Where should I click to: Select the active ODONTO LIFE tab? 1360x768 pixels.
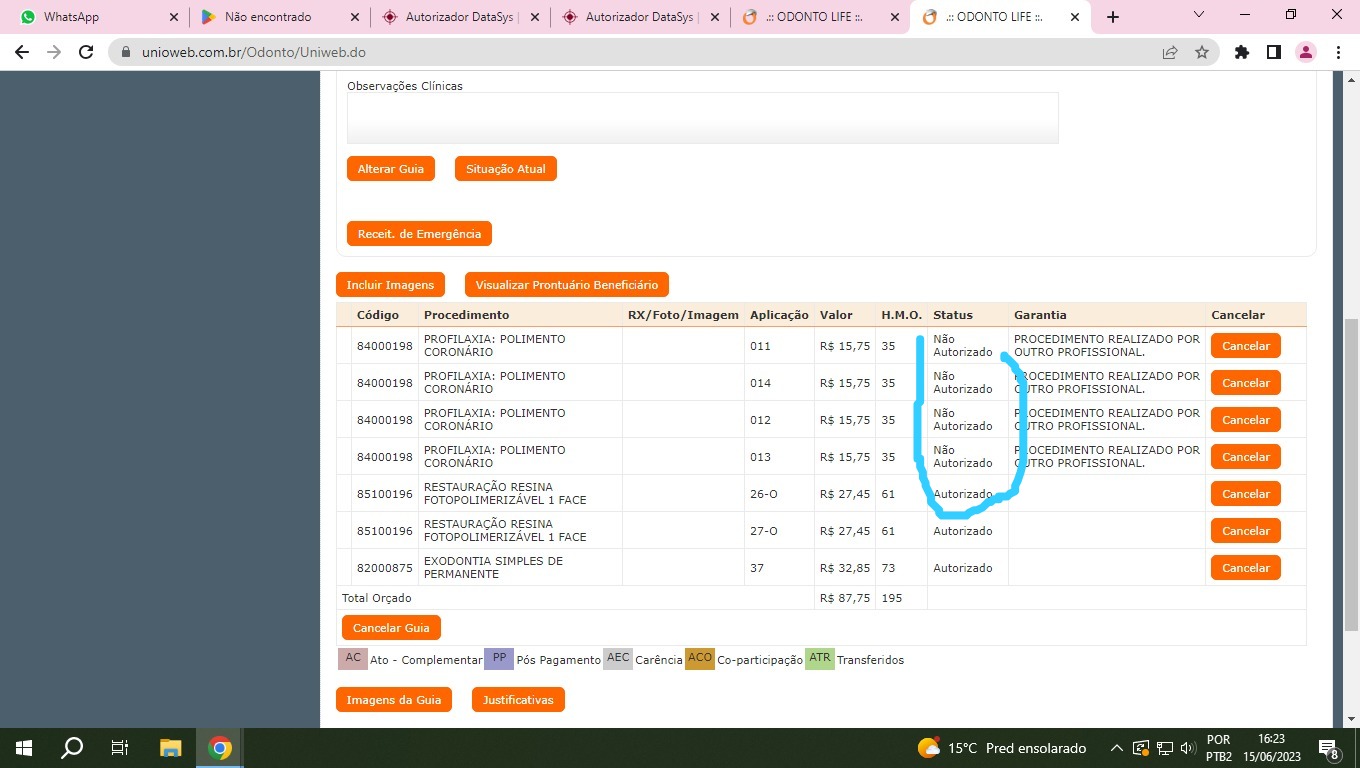1000,17
